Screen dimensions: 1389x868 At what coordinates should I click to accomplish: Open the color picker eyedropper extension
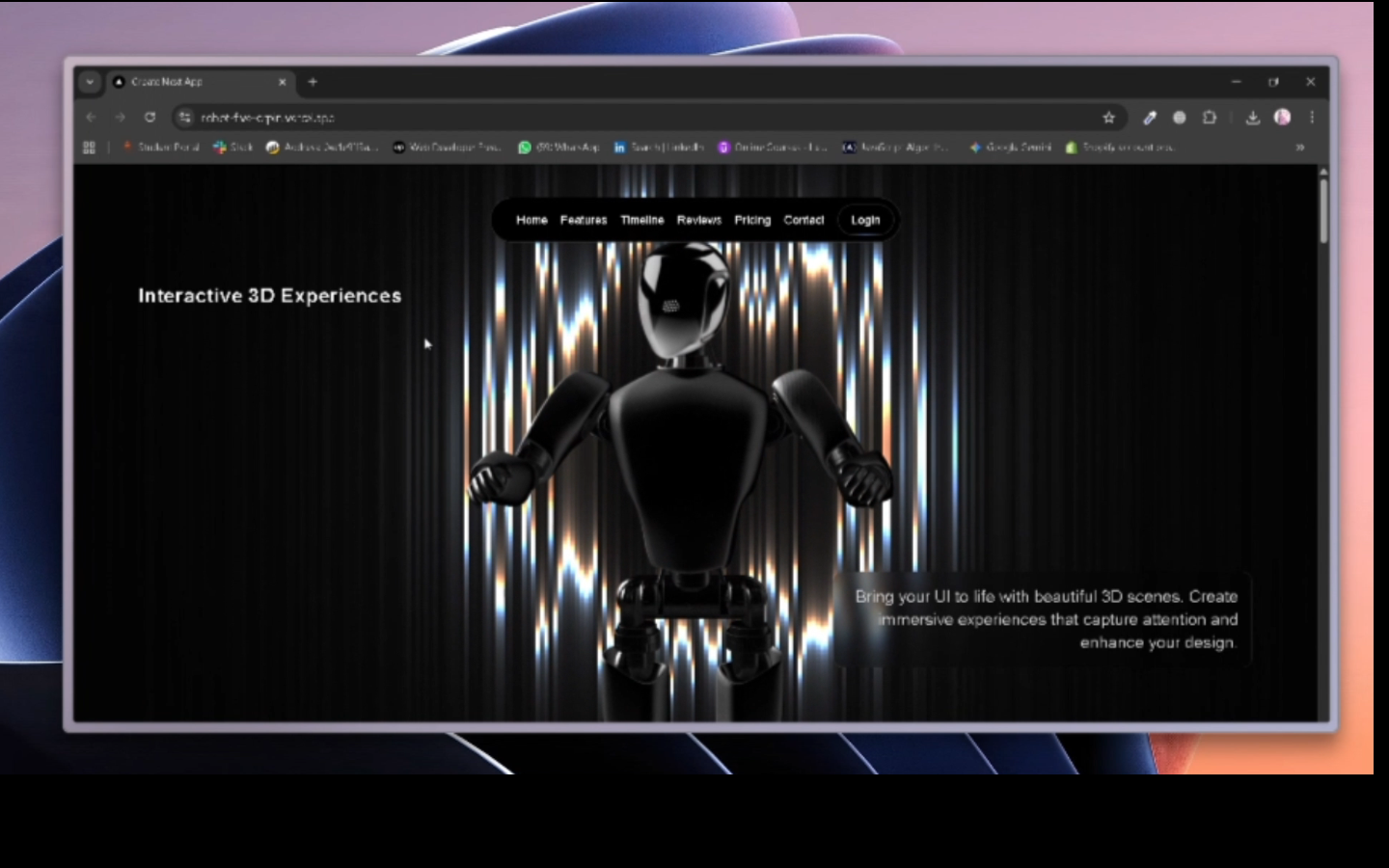[1149, 118]
